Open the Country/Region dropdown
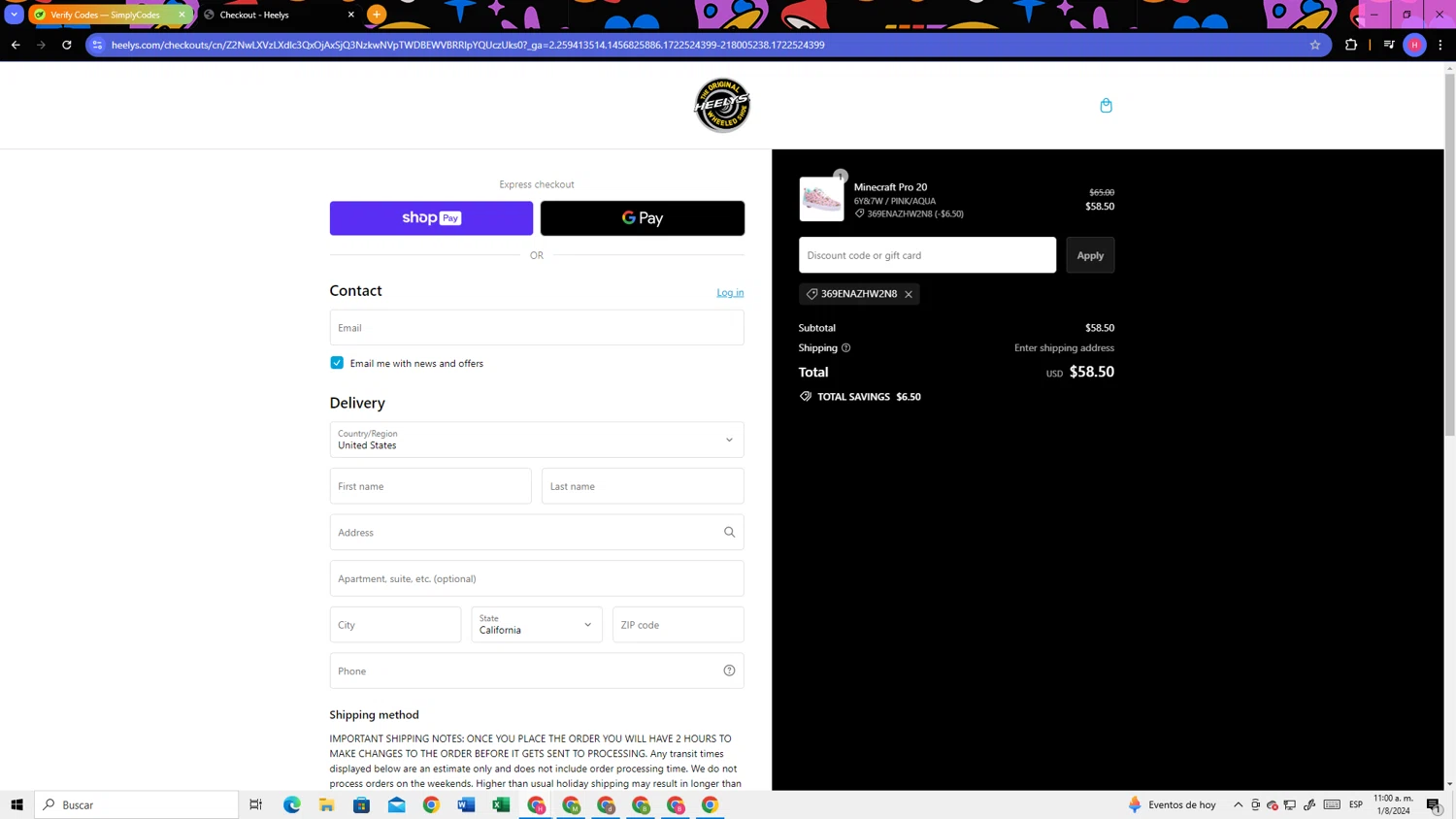The height and width of the screenshot is (819, 1456). click(537, 440)
